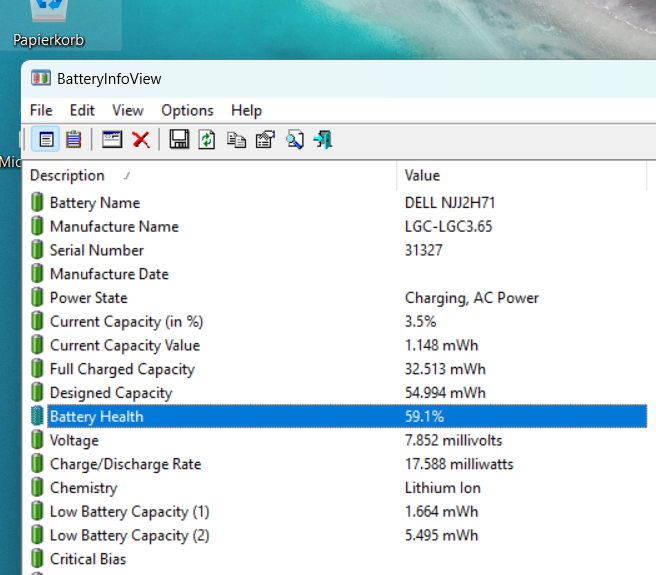The height and width of the screenshot is (575, 656).
Task: Copy selected items with the two-pages icon
Action: tap(236, 140)
